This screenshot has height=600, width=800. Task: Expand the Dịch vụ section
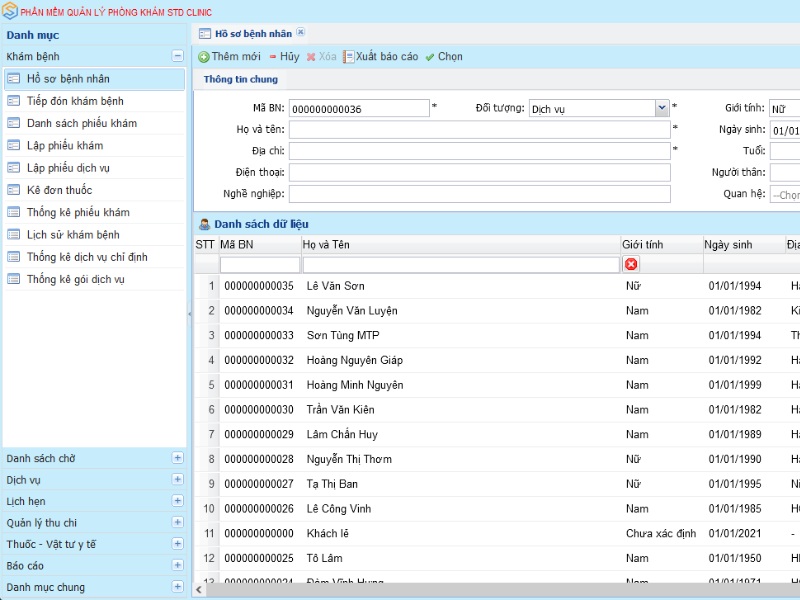point(178,479)
